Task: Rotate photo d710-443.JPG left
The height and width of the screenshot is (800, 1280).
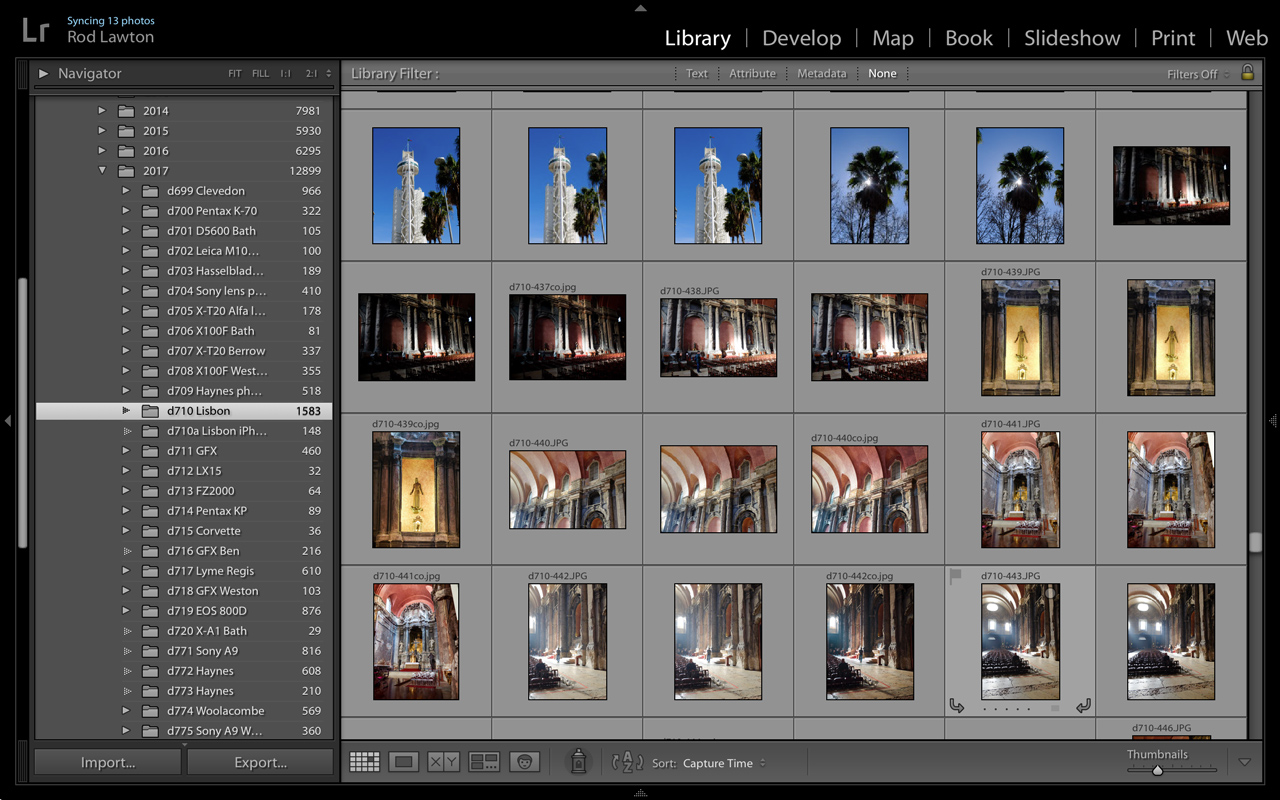Action: pyautogui.click(x=956, y=707)
